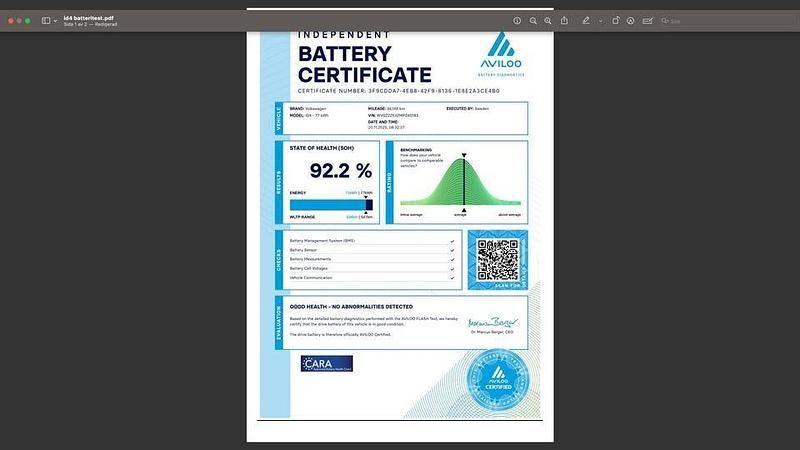
Task: Toggle the sidebar view button
Action: [46, 20]
